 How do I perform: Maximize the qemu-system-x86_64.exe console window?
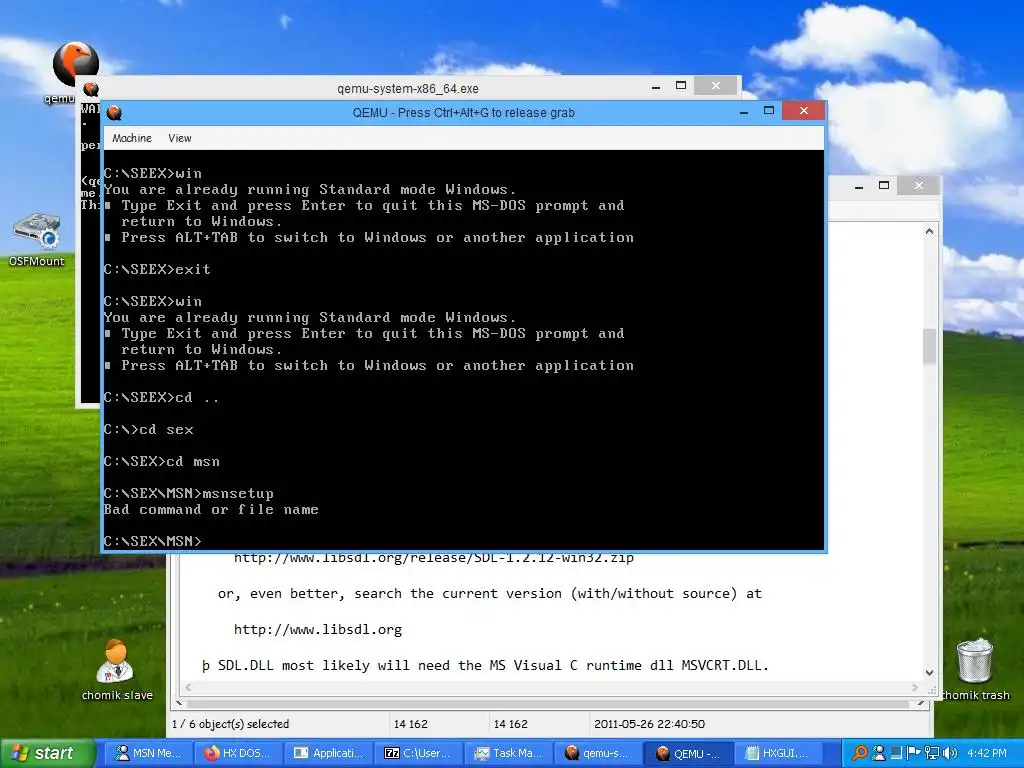tap(681, 86)
